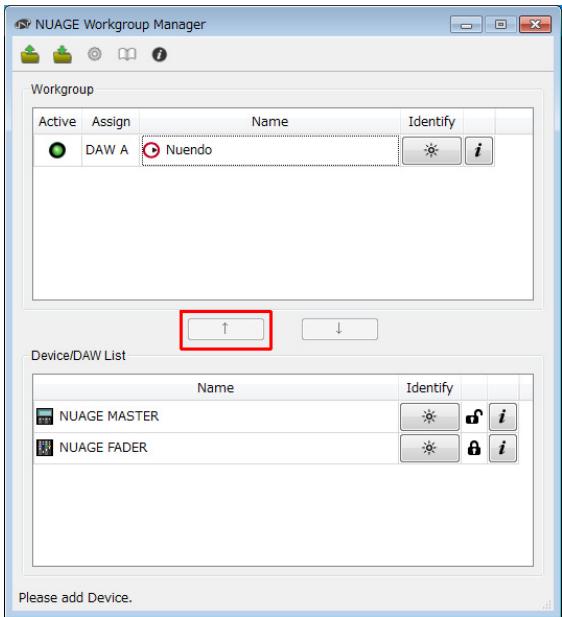This screenshot has height=617, width=562.
Task: Show info for the Nuendo row
Action: pos(479,150)
